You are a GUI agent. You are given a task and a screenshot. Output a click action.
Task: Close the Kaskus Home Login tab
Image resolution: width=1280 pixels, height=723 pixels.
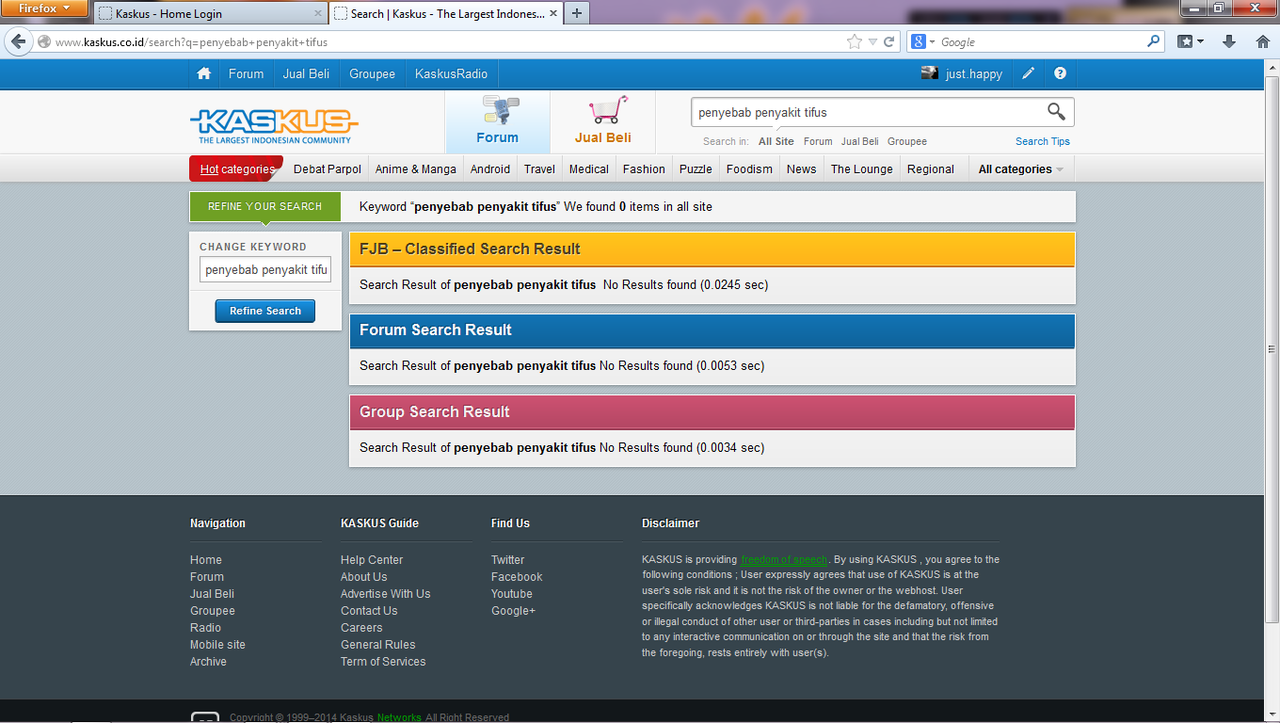point(318,14)
